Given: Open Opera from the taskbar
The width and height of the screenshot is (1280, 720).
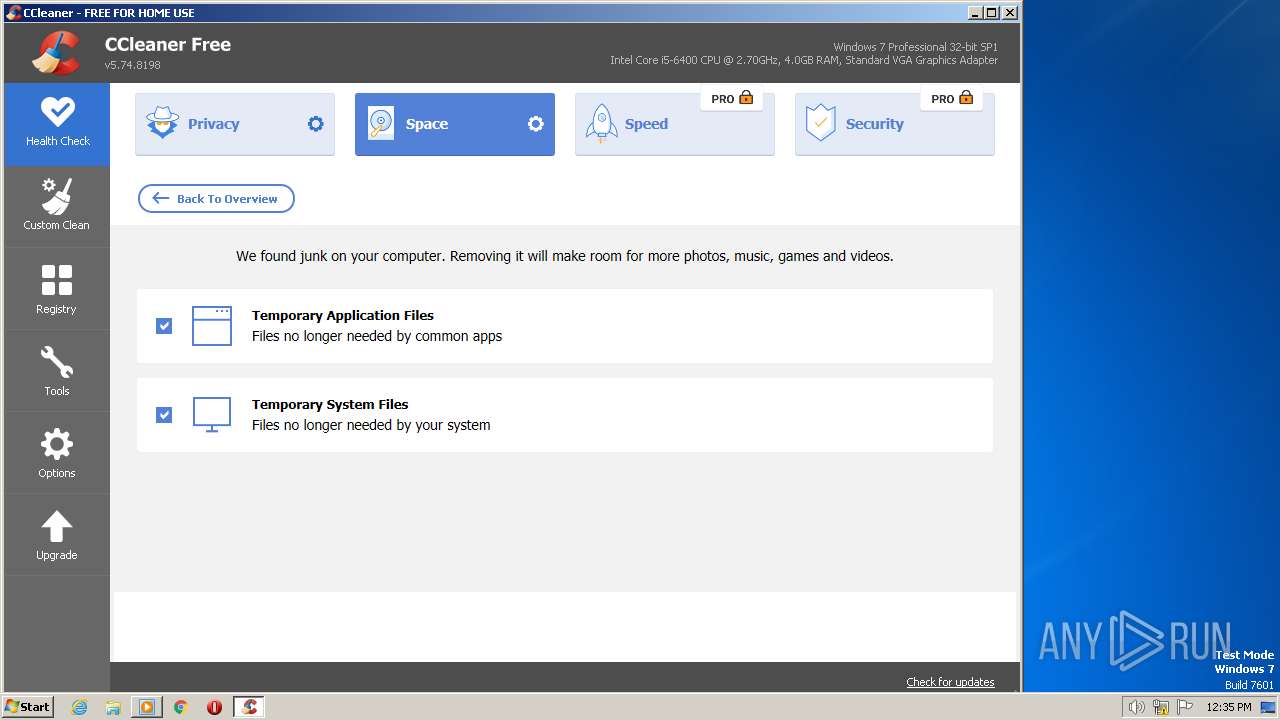Looking at the screenshot, I should pos(214,707).
